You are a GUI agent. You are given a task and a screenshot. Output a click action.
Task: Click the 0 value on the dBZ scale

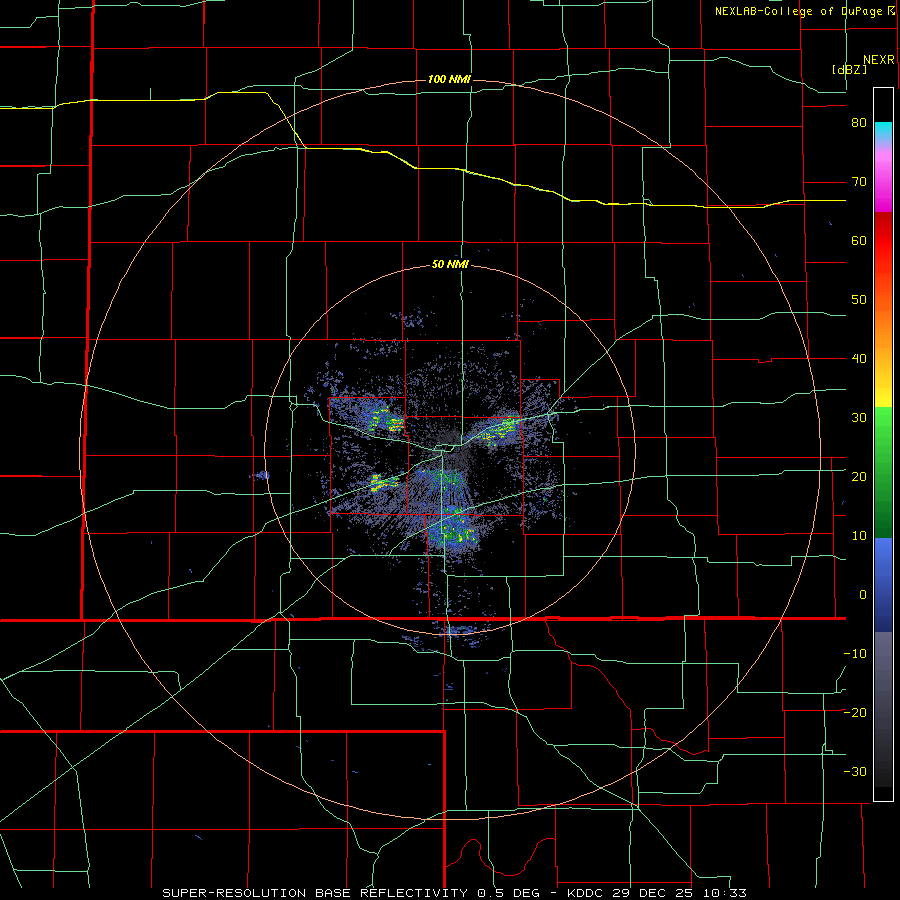click(863, 595)
